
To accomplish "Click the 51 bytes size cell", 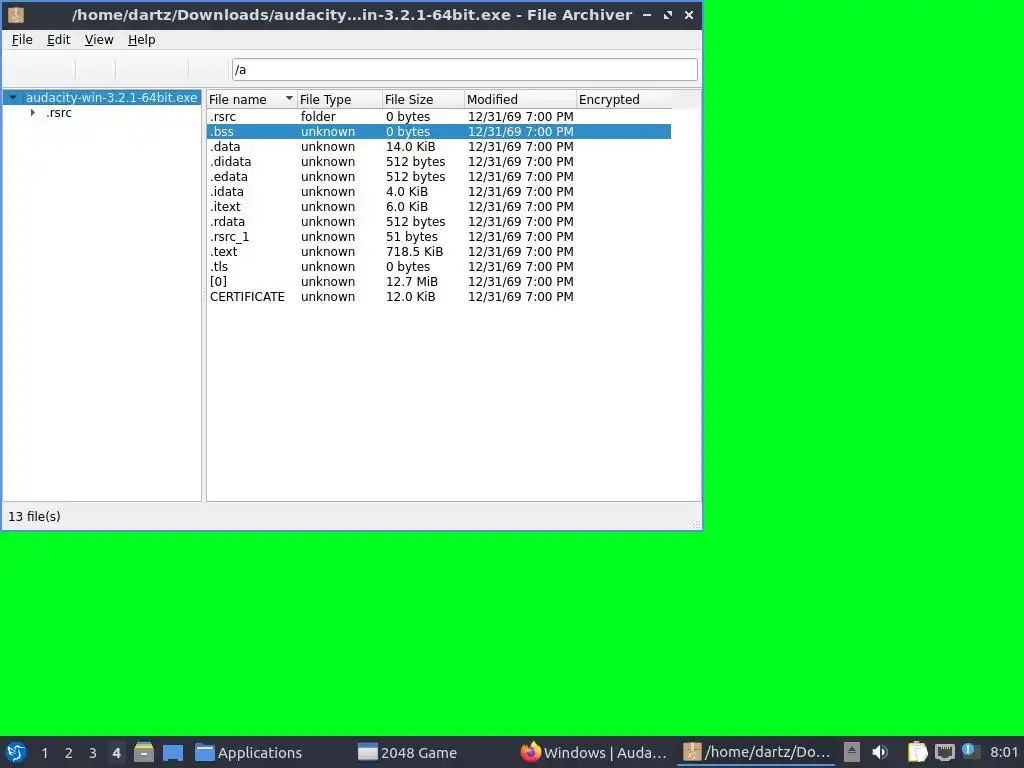I will point(411,236).
